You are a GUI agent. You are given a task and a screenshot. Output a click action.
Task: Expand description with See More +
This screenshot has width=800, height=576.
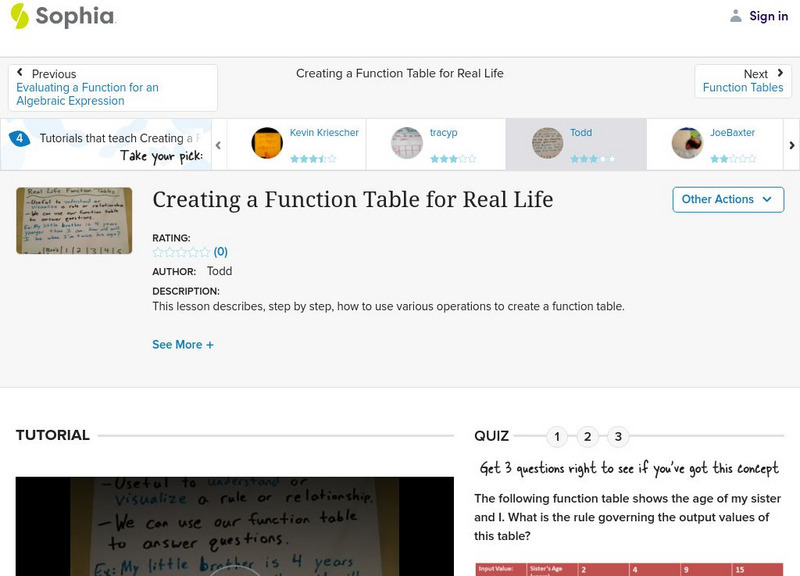(x=183, y=345)
